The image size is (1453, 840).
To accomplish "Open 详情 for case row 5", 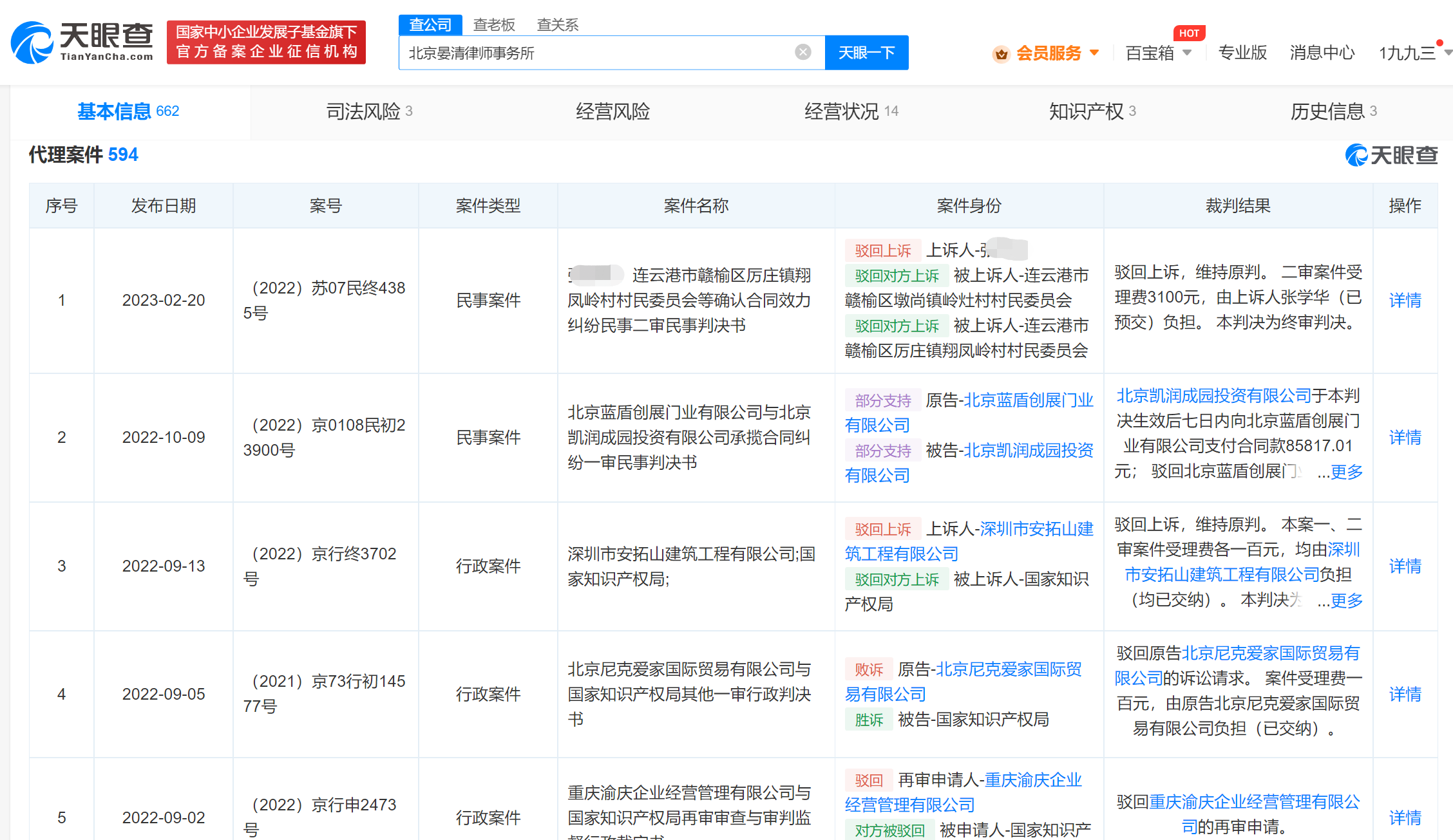I will coord(1405,818).
